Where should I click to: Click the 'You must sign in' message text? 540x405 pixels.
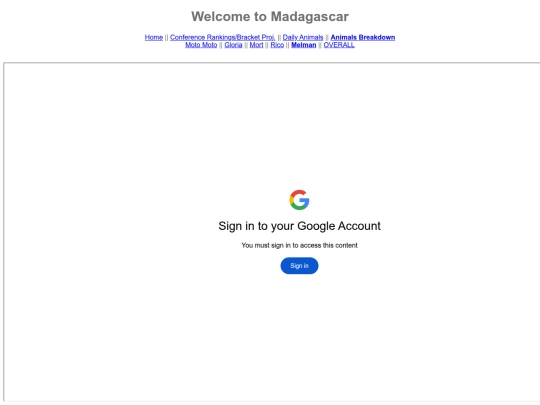pos(299,245)
